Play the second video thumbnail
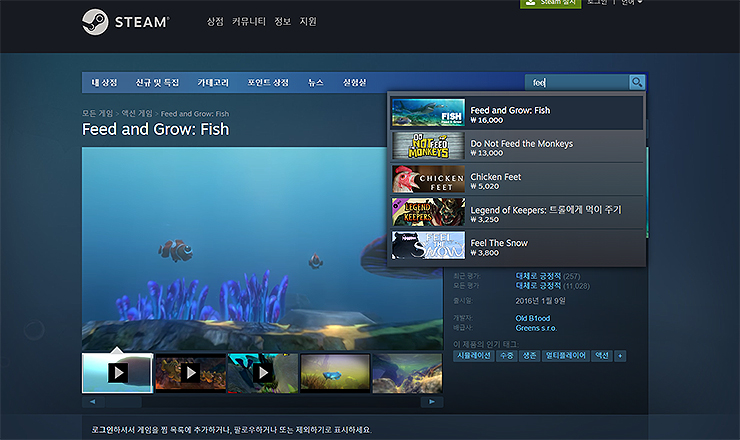 click(x=191, y=373)
